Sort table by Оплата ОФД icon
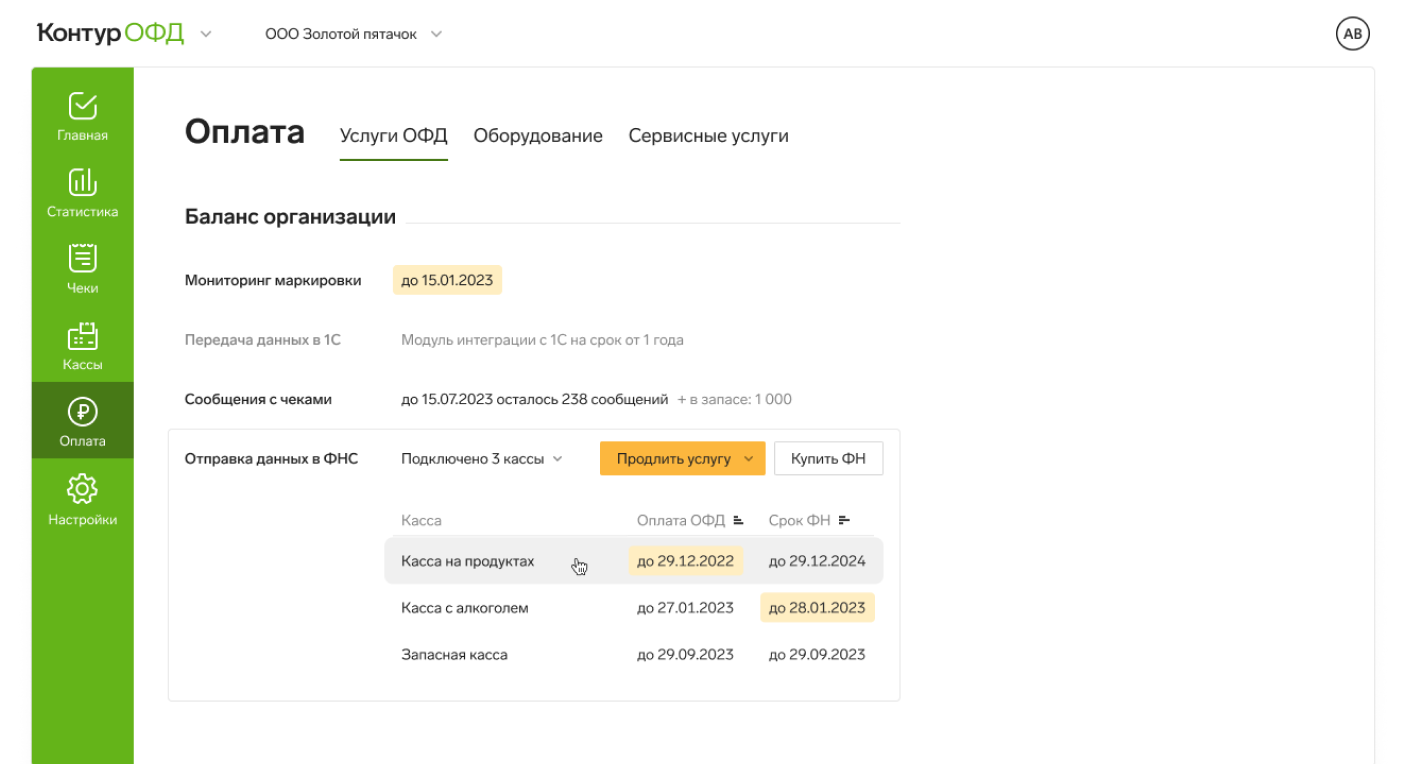The image size is (1418, 764). pos(739,520)
